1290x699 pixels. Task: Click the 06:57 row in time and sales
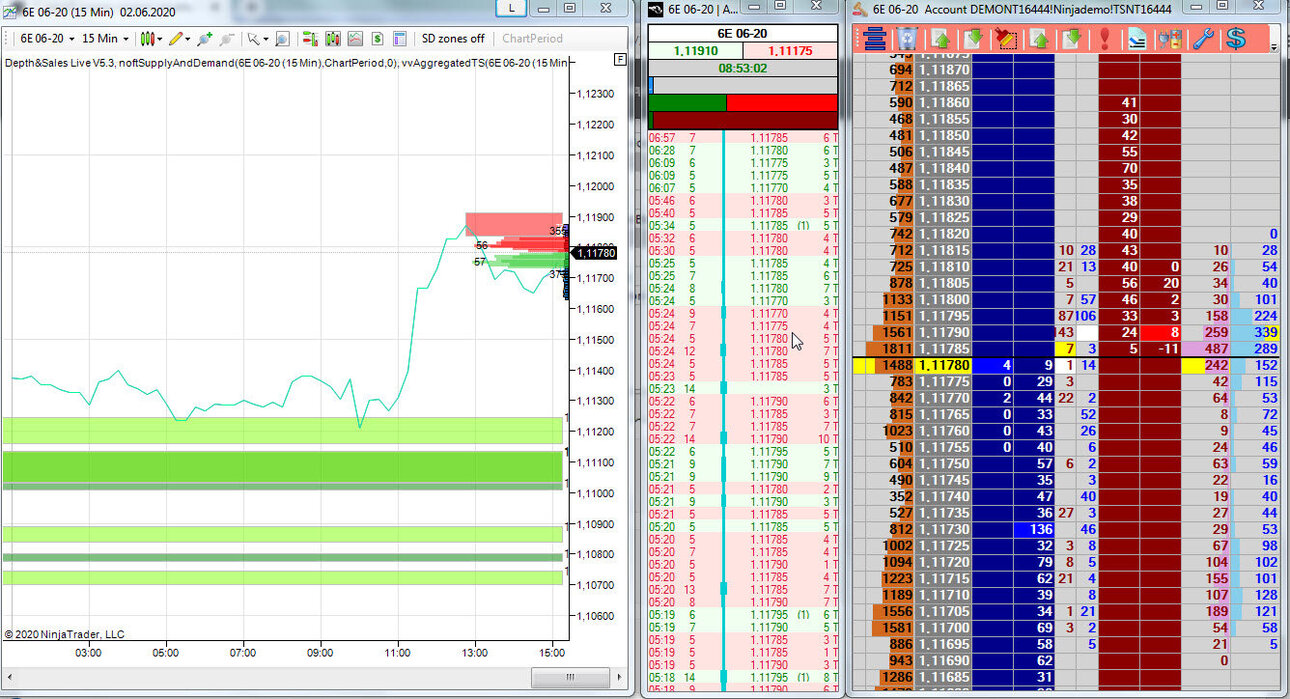[743, 137]
